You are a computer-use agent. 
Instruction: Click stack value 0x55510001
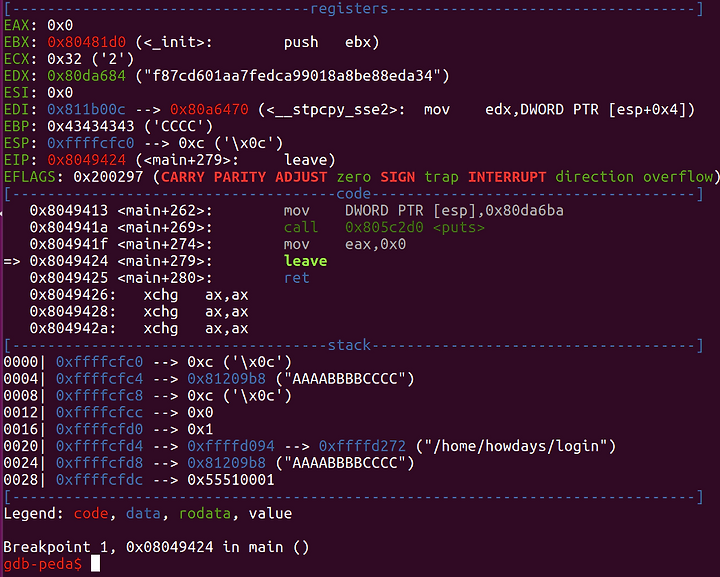click(231, 480)
